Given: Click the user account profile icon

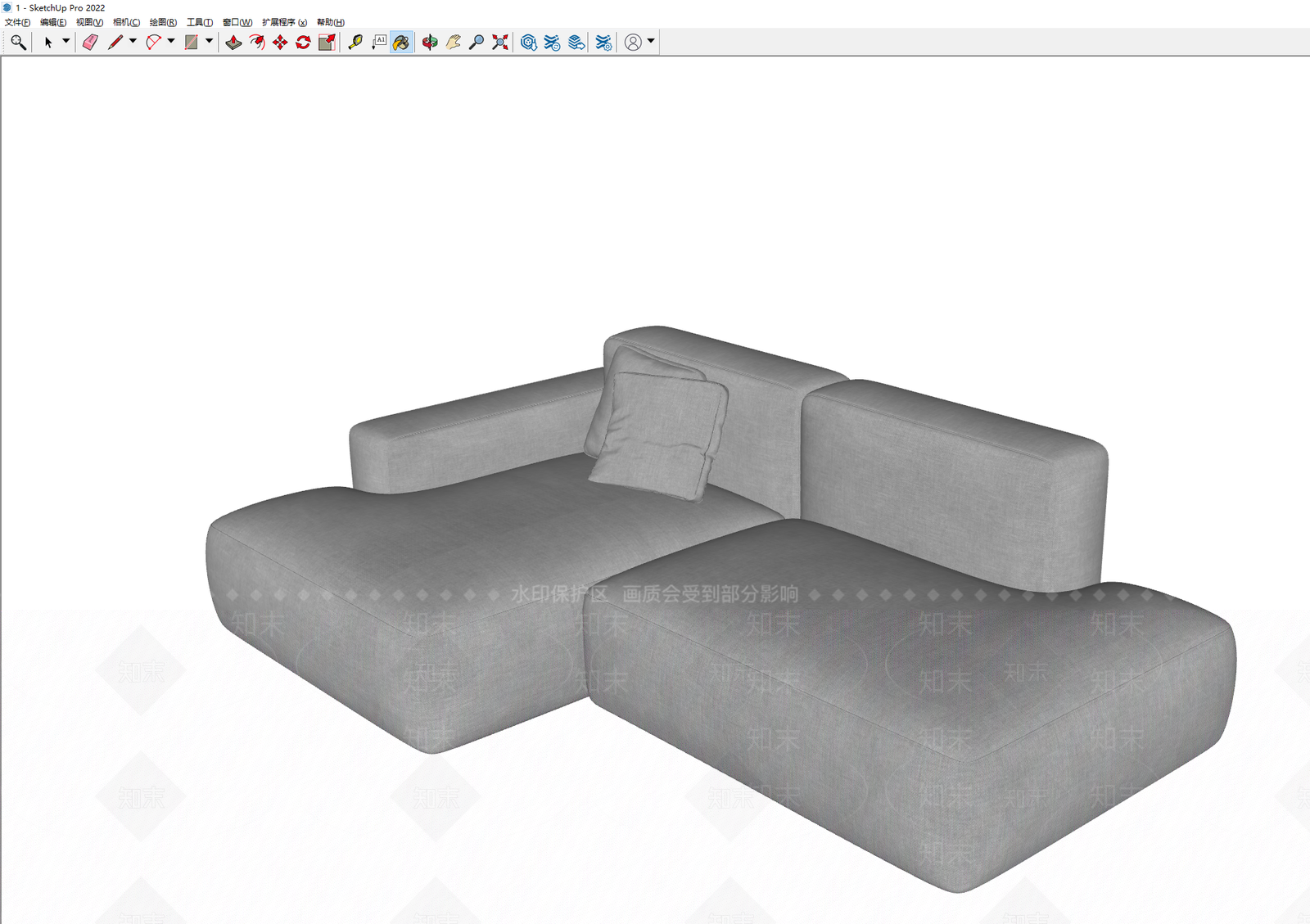Looking at the screenshot, I should pyautogui.click(x=633, y=43).
